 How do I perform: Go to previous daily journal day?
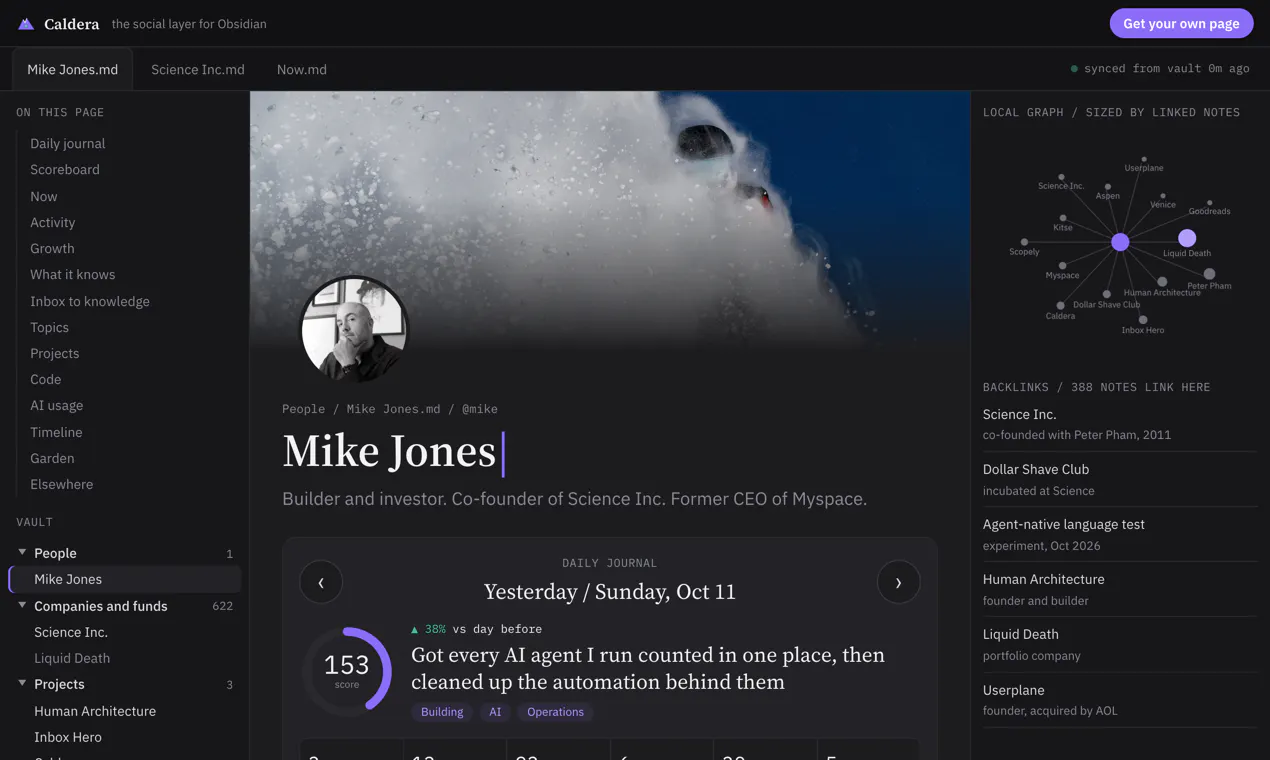tap(321, 582)
